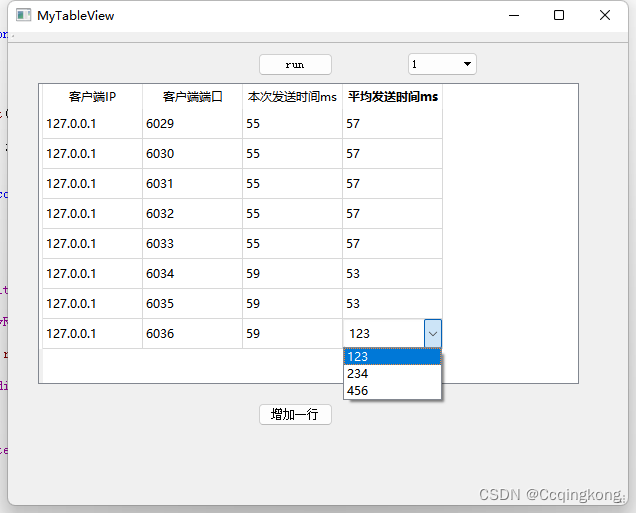The image size is (636, 513).
Task: Select the port cell 6032
Action: tap(193, 214)
